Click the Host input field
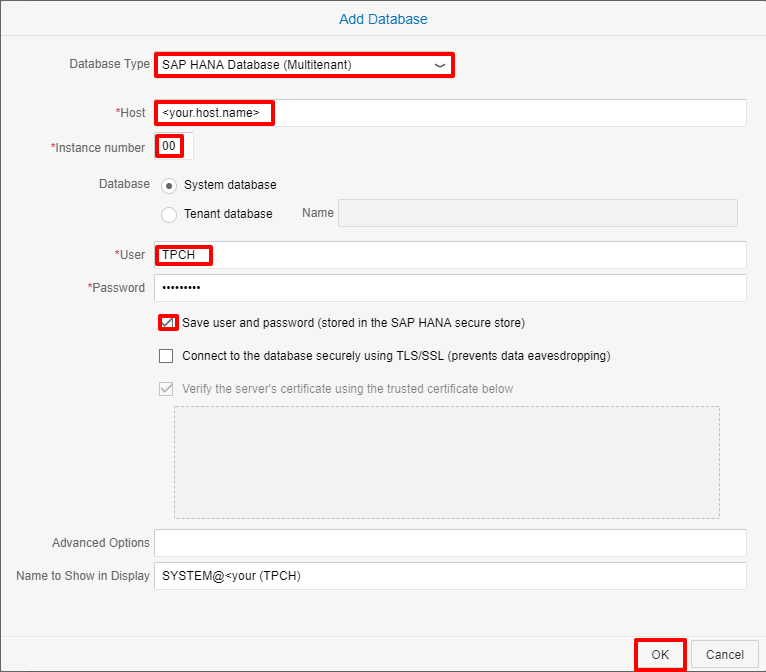The width and height of the screenshot is (766, 672). [450, 113]
